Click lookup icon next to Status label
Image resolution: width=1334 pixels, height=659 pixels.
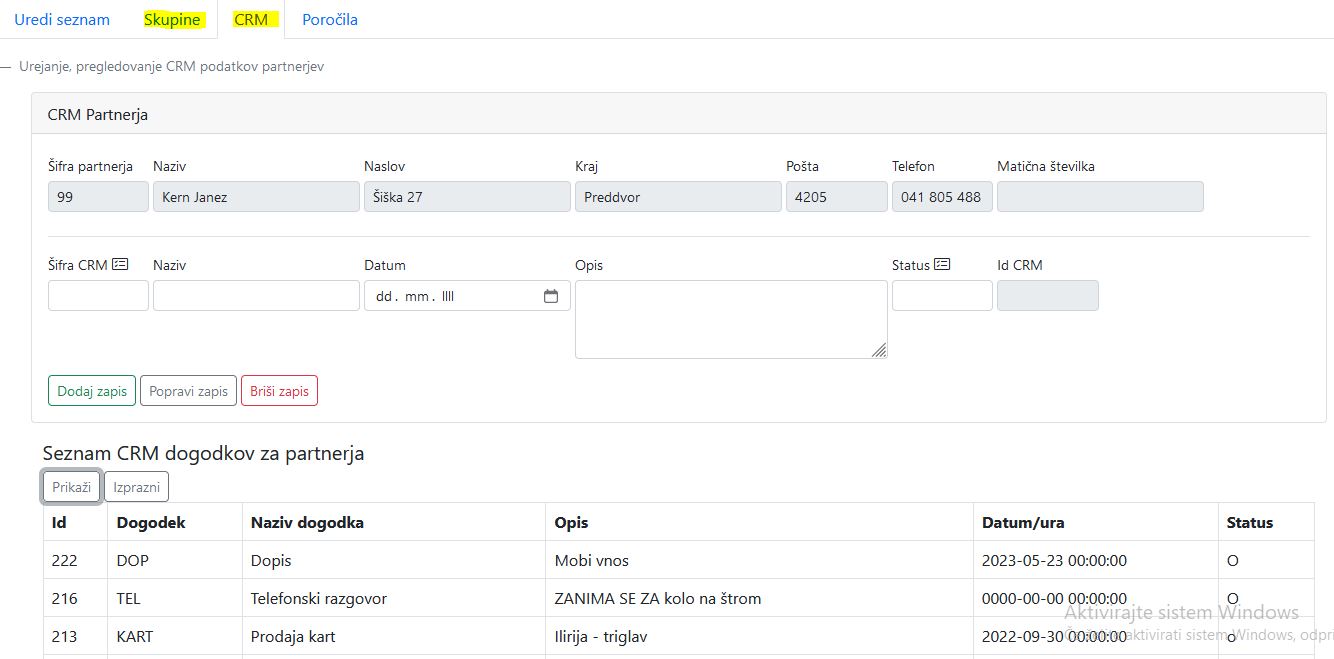pyautogui.click(x=942, y=265)
